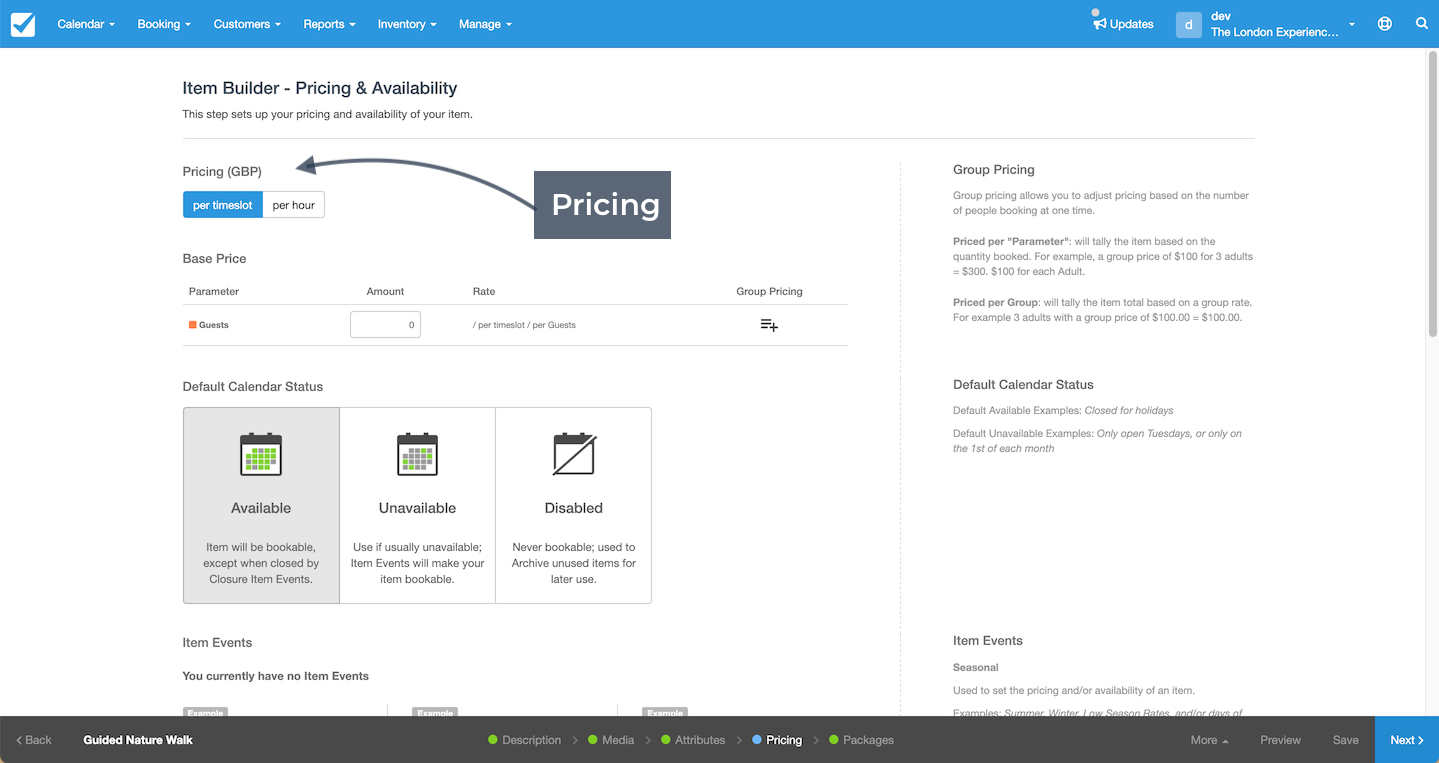1439x763 pixels.
Task: Click the Guests Amount input field
Action: pos(385,325)
